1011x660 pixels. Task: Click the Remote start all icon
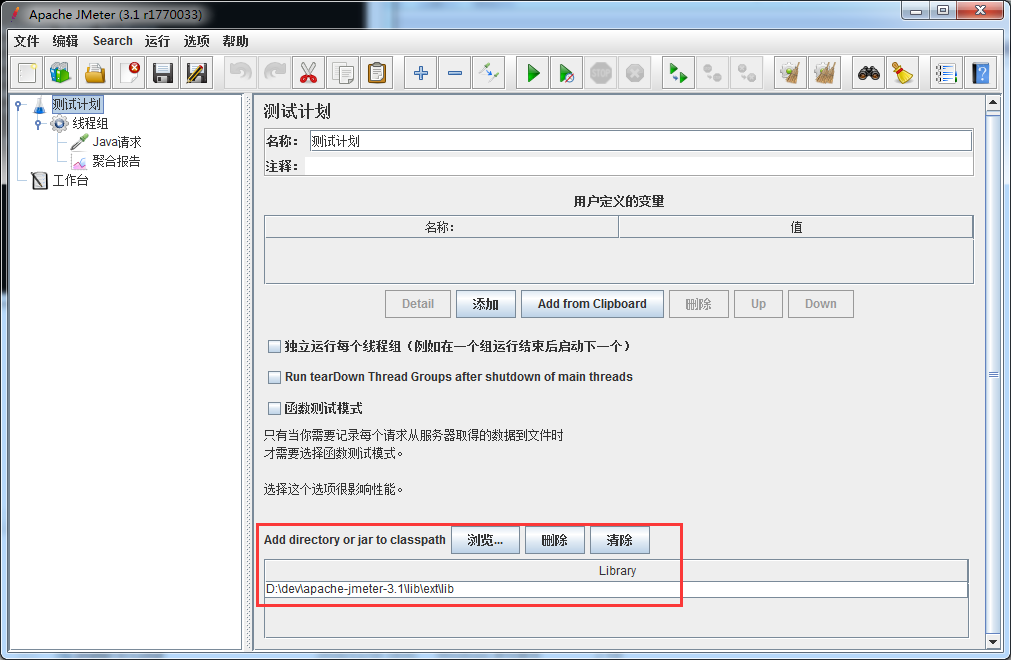pyautogui.click(x=678, y=73)
